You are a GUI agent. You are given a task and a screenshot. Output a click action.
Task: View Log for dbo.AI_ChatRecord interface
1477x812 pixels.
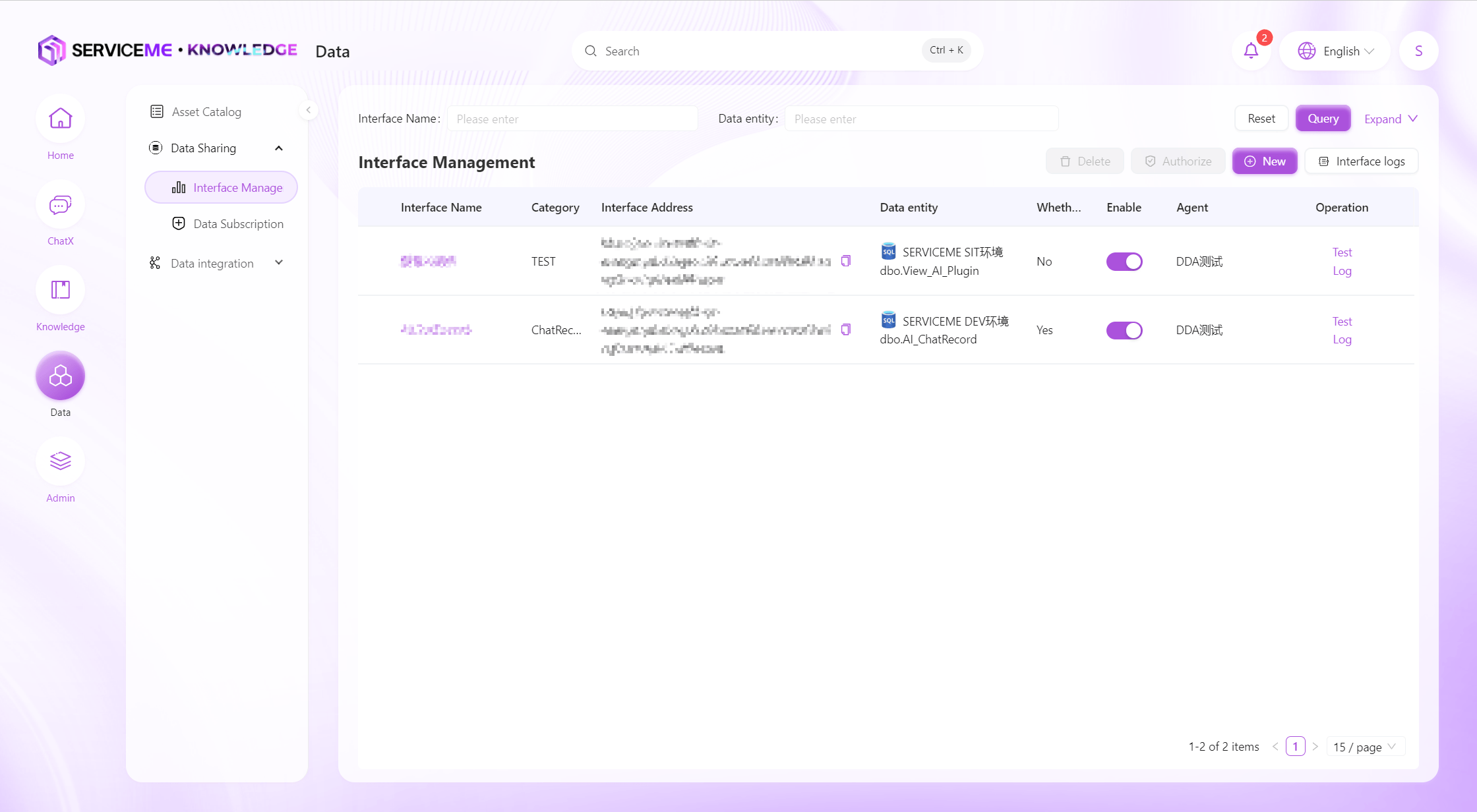[1342, 339]
